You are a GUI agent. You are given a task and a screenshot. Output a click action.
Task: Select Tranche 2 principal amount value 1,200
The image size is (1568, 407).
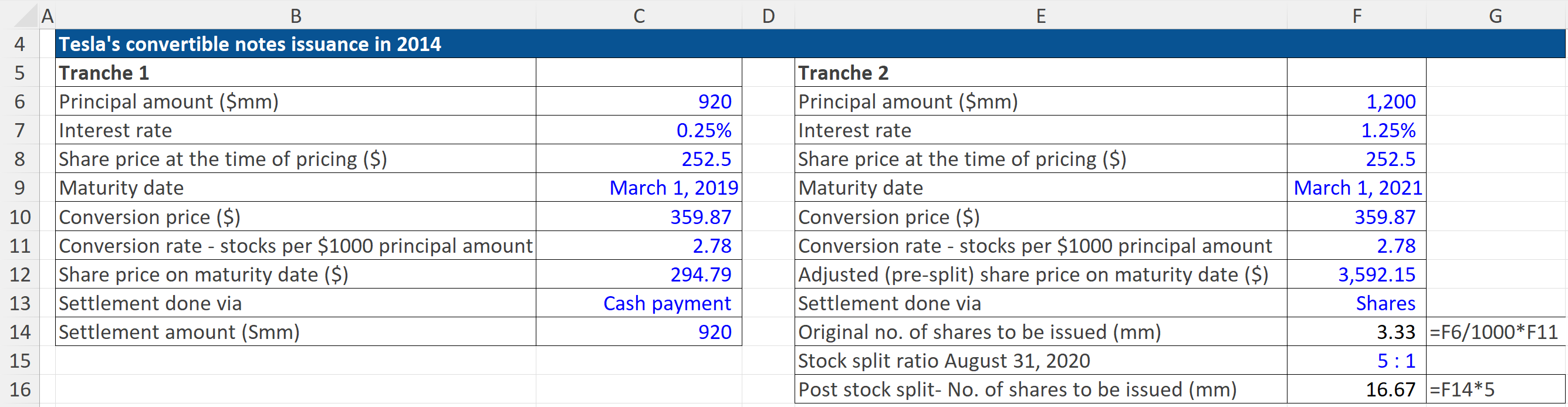click(1357, 101)
